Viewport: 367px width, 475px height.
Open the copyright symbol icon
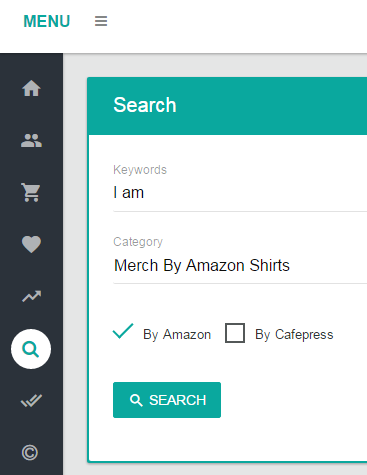click(x=30, y=453)
